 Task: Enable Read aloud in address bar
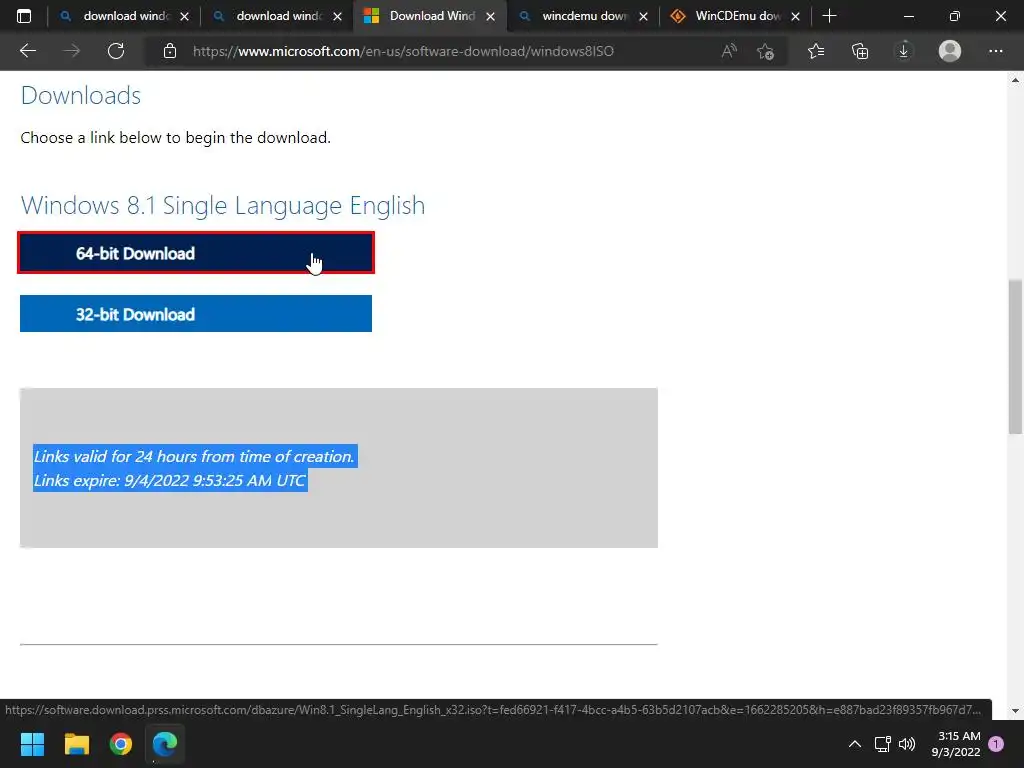[x=729, y=51]
